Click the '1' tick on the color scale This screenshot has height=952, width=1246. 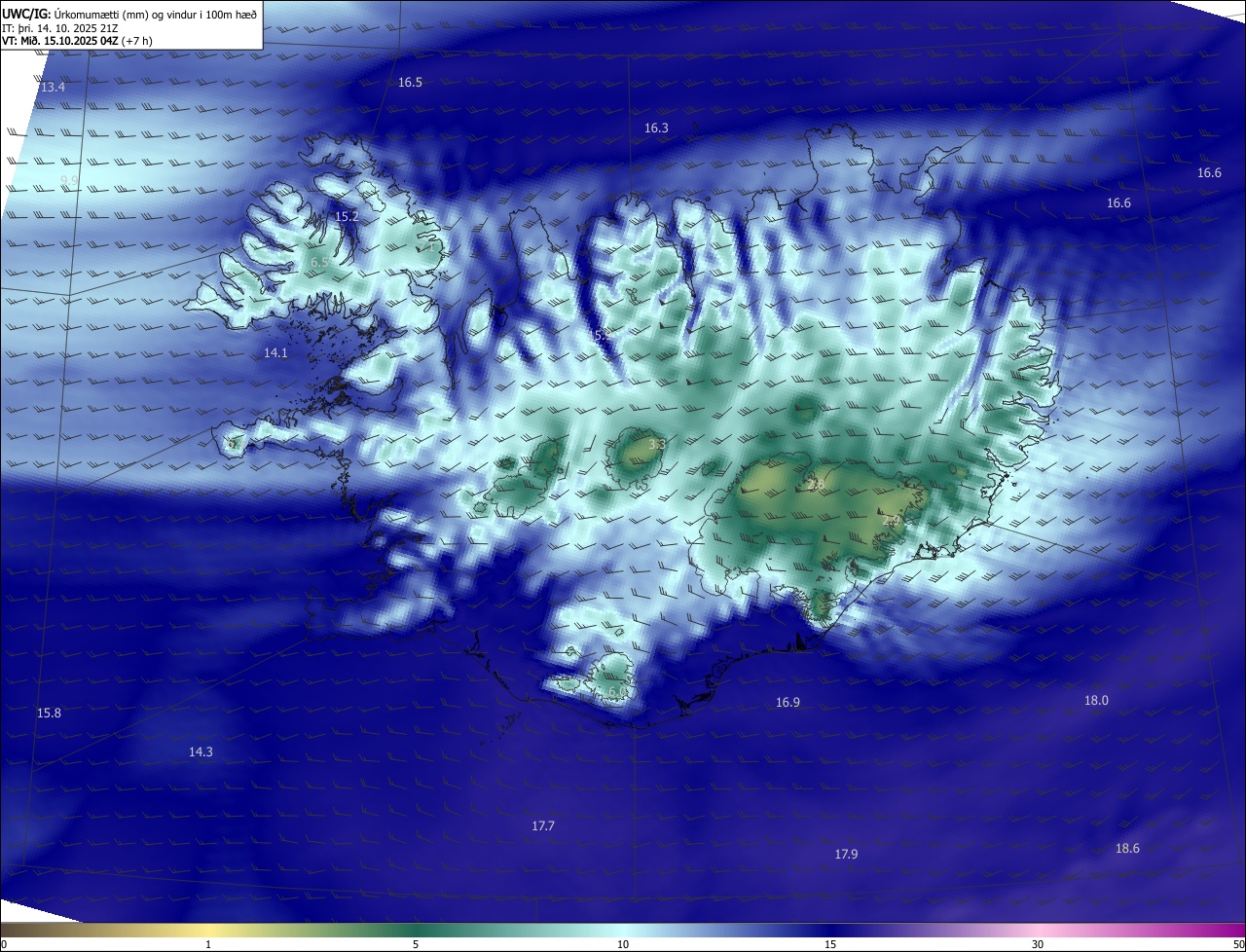pos(208,945)
